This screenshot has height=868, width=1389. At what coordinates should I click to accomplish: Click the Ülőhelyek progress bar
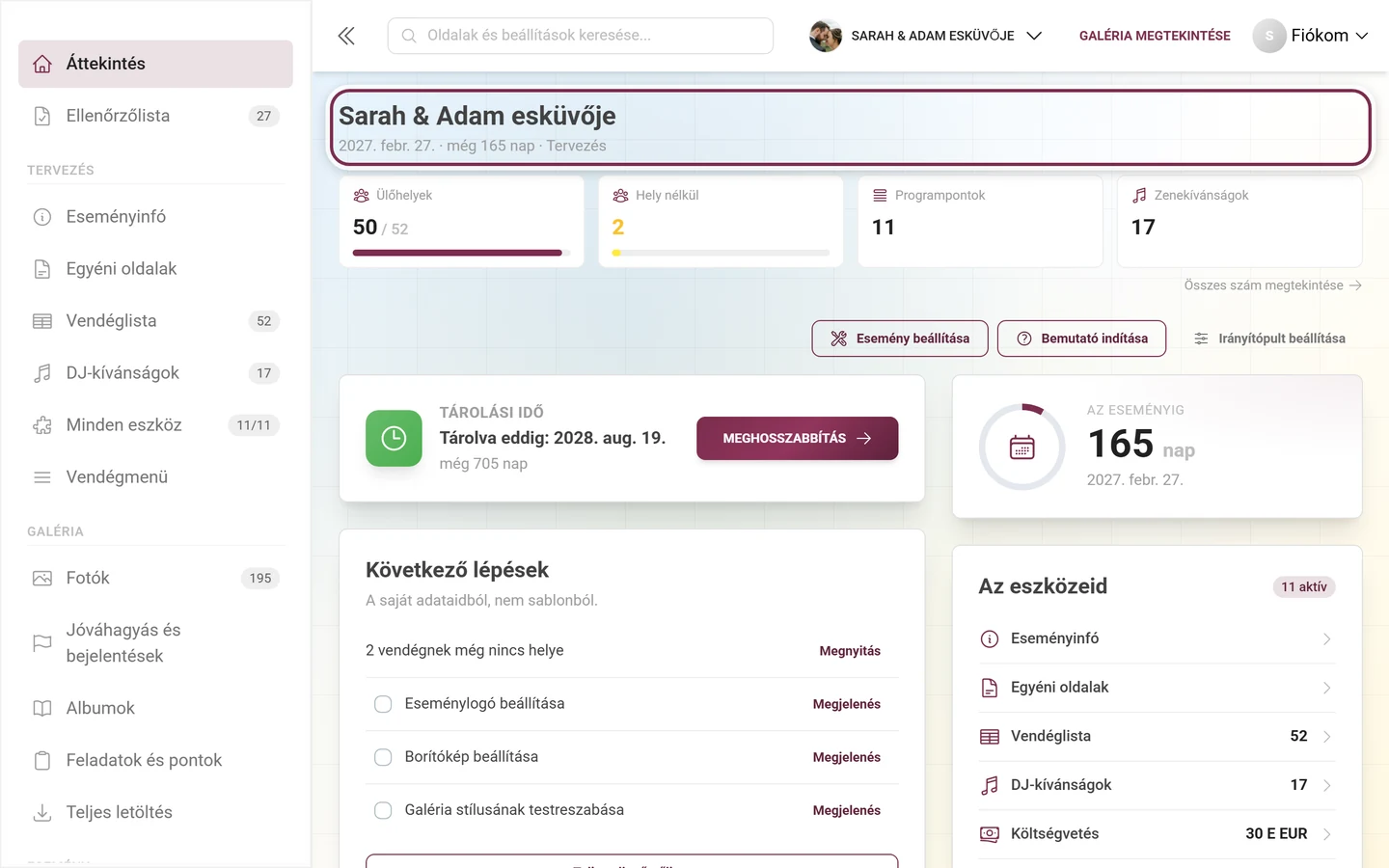[462, 253]
